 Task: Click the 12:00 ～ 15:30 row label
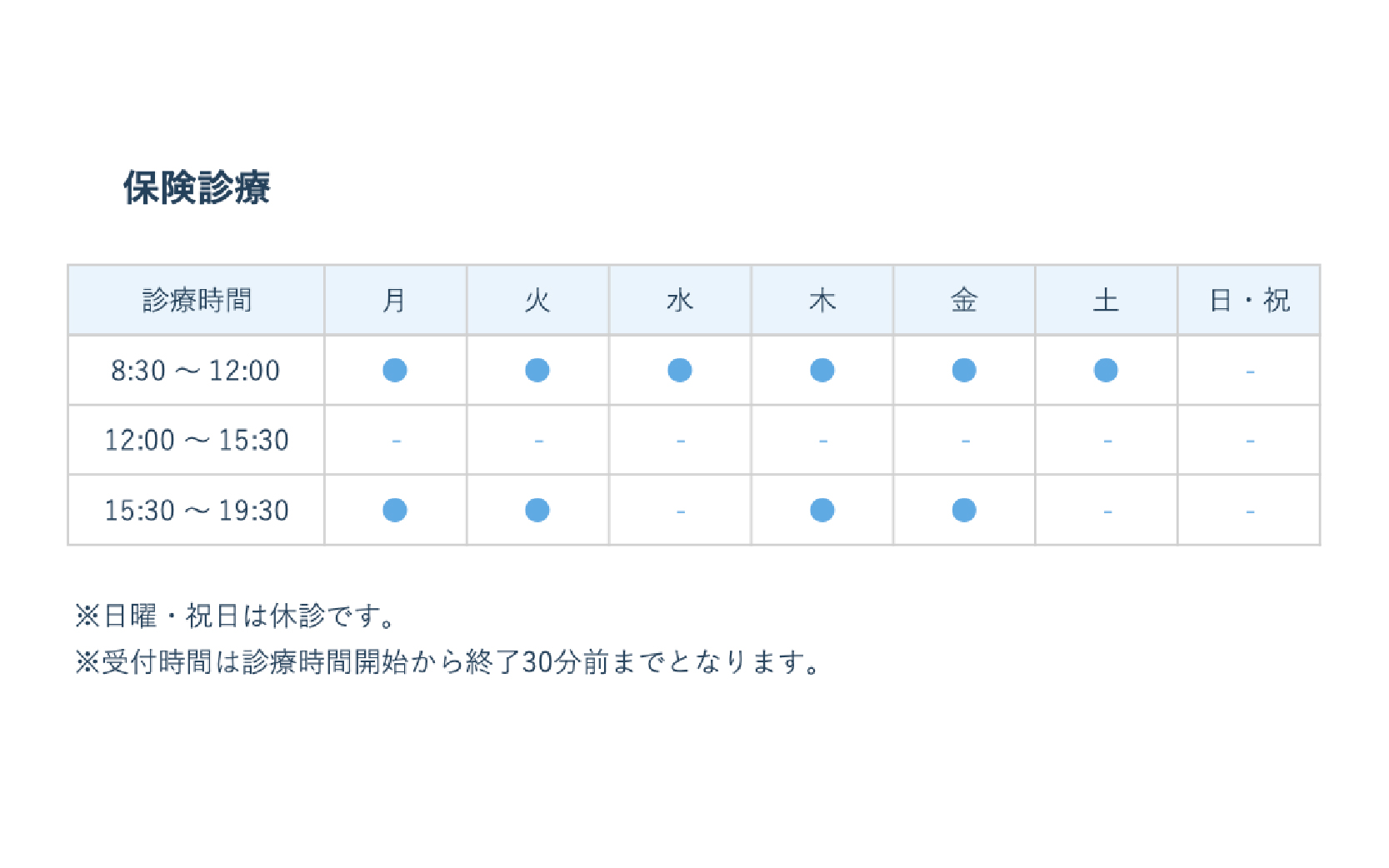197,440
